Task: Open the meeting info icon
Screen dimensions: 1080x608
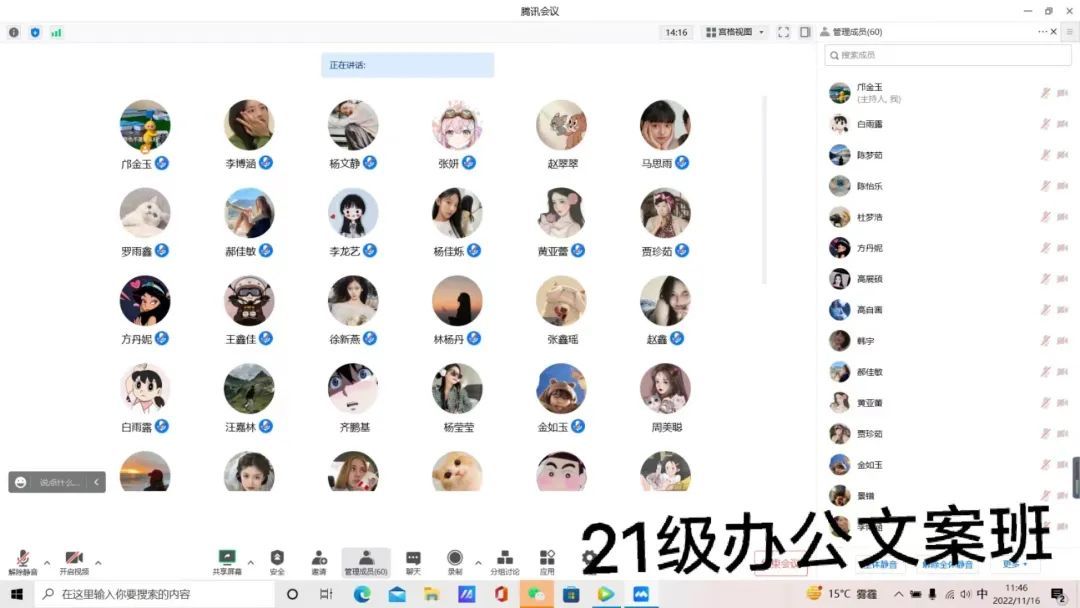Action: [14, 32]
